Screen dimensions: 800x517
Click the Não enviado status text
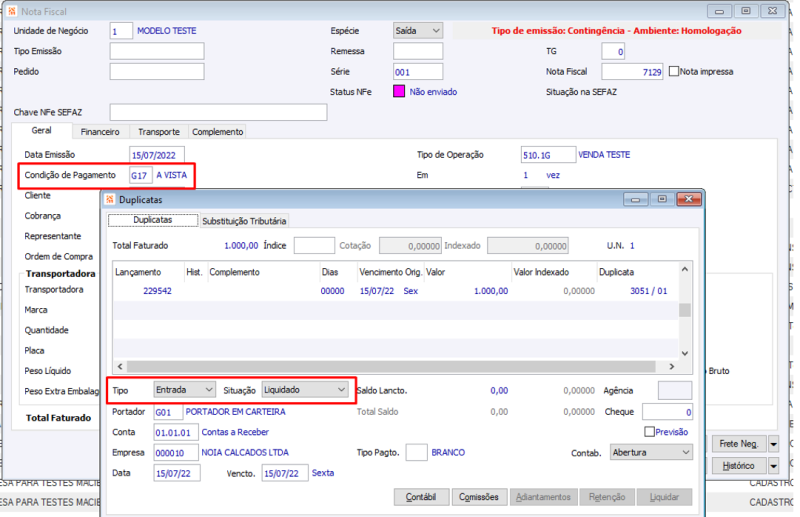[x=433, y=92]
